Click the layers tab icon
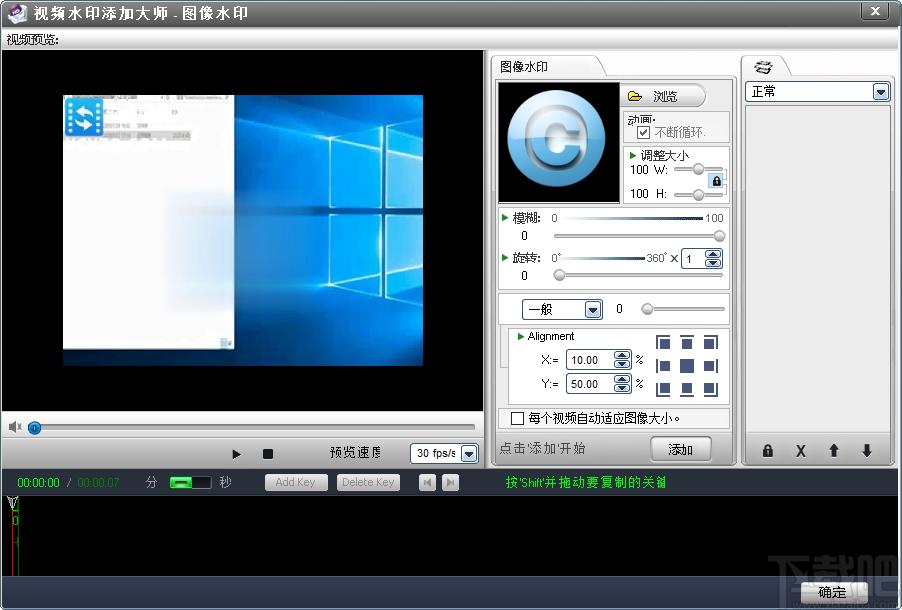This screenshot has height=610, width=902. pos(763,67)
